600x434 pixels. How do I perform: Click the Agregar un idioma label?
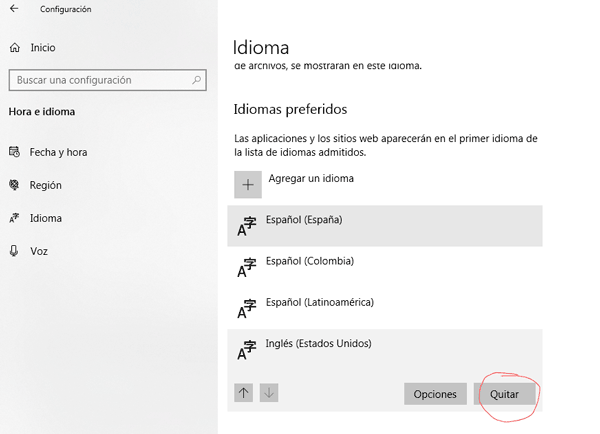click(311, 179)
